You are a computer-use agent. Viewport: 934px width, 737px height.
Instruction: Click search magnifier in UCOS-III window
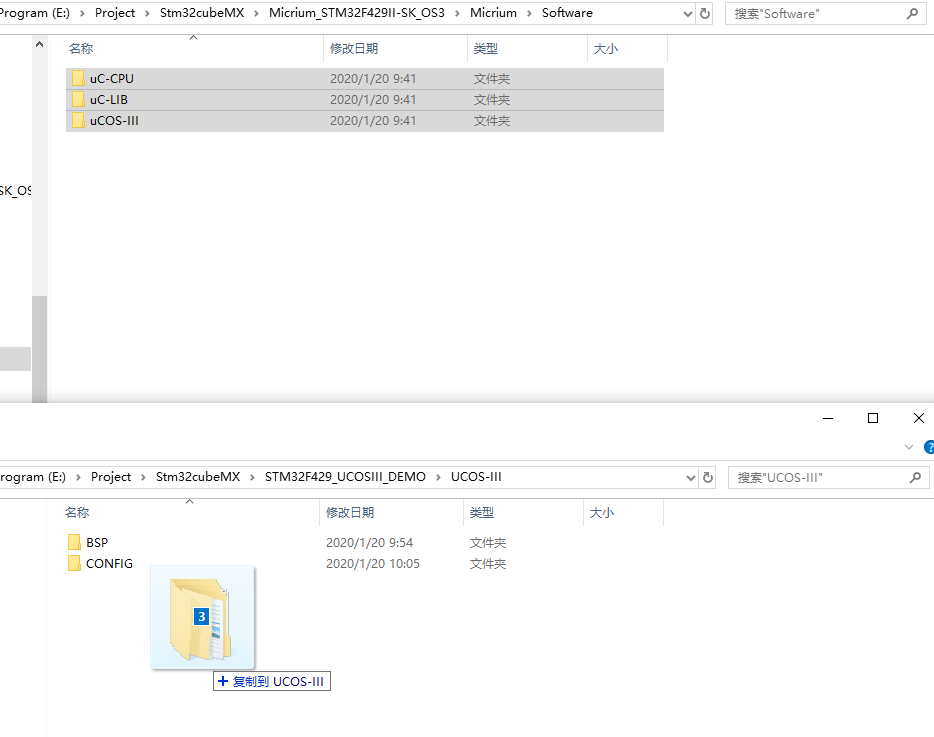point(915,477)
